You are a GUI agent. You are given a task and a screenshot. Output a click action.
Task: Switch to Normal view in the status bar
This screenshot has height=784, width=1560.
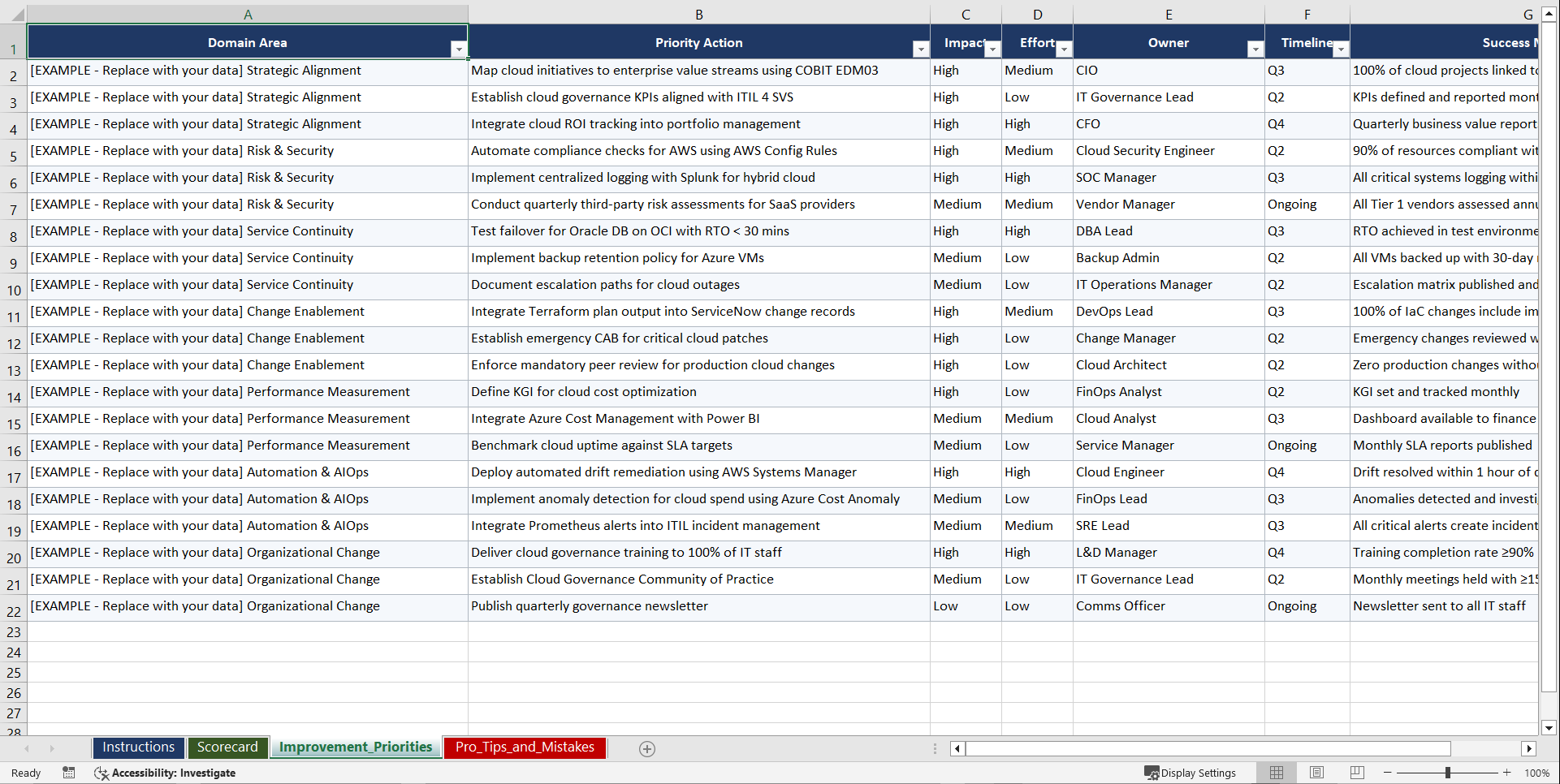click(x=1276, y=773)
